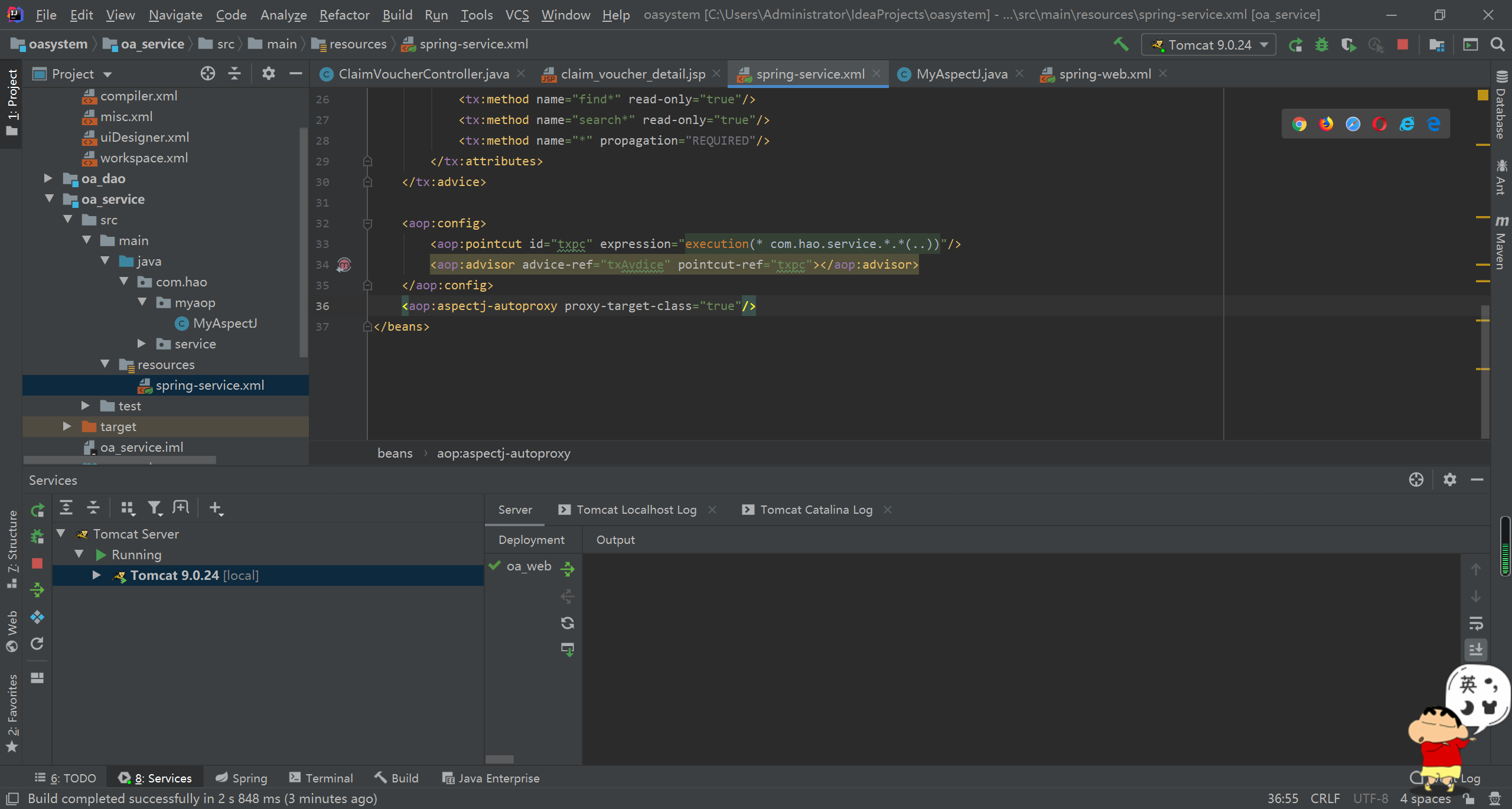Viewport: 1512px width, 809px height.
Task: Select the Tomcat Localhost Log tab
Action: coord(637,509)
